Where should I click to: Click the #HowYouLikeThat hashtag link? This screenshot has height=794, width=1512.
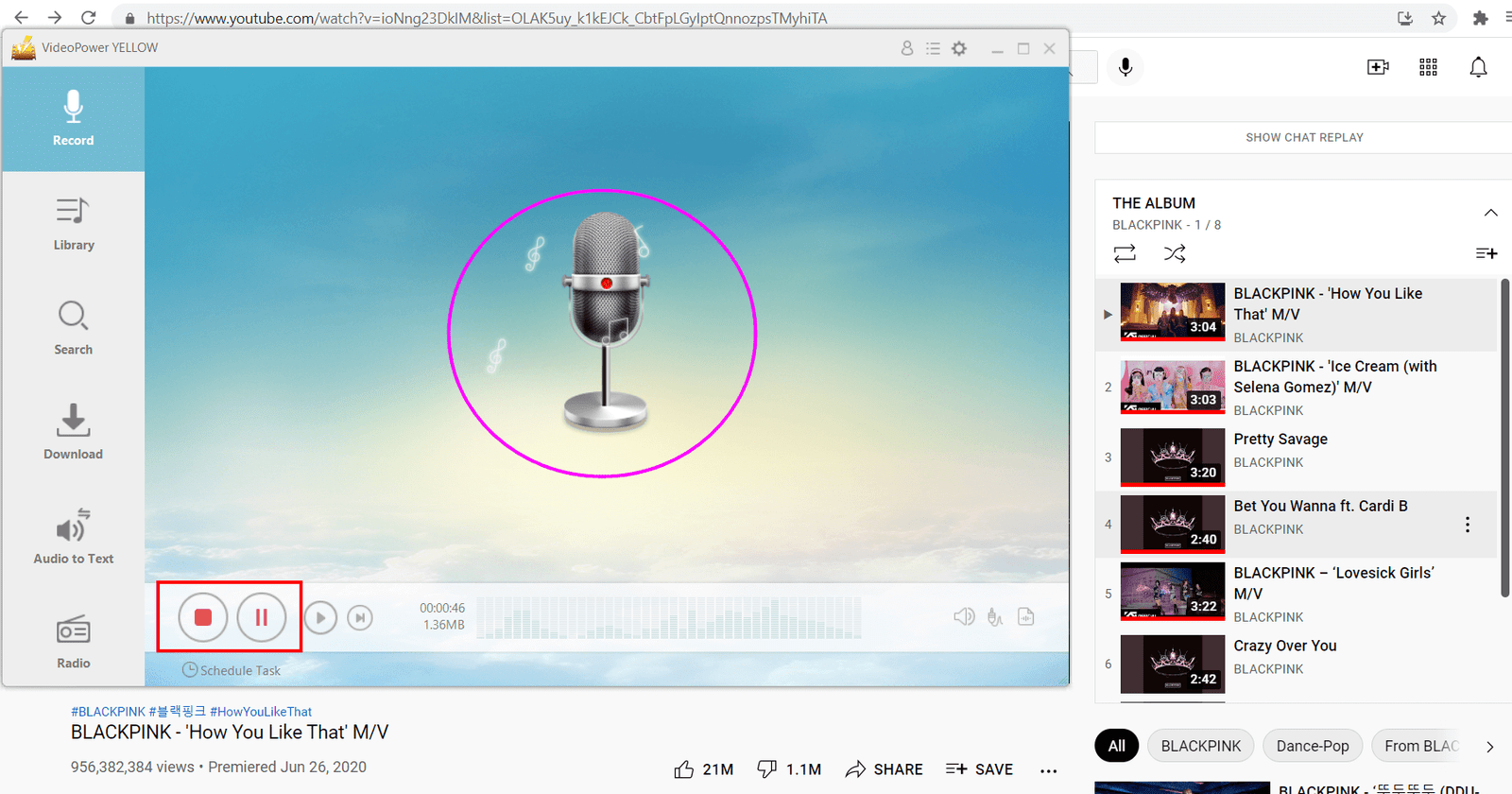click(x=261, y=712)
